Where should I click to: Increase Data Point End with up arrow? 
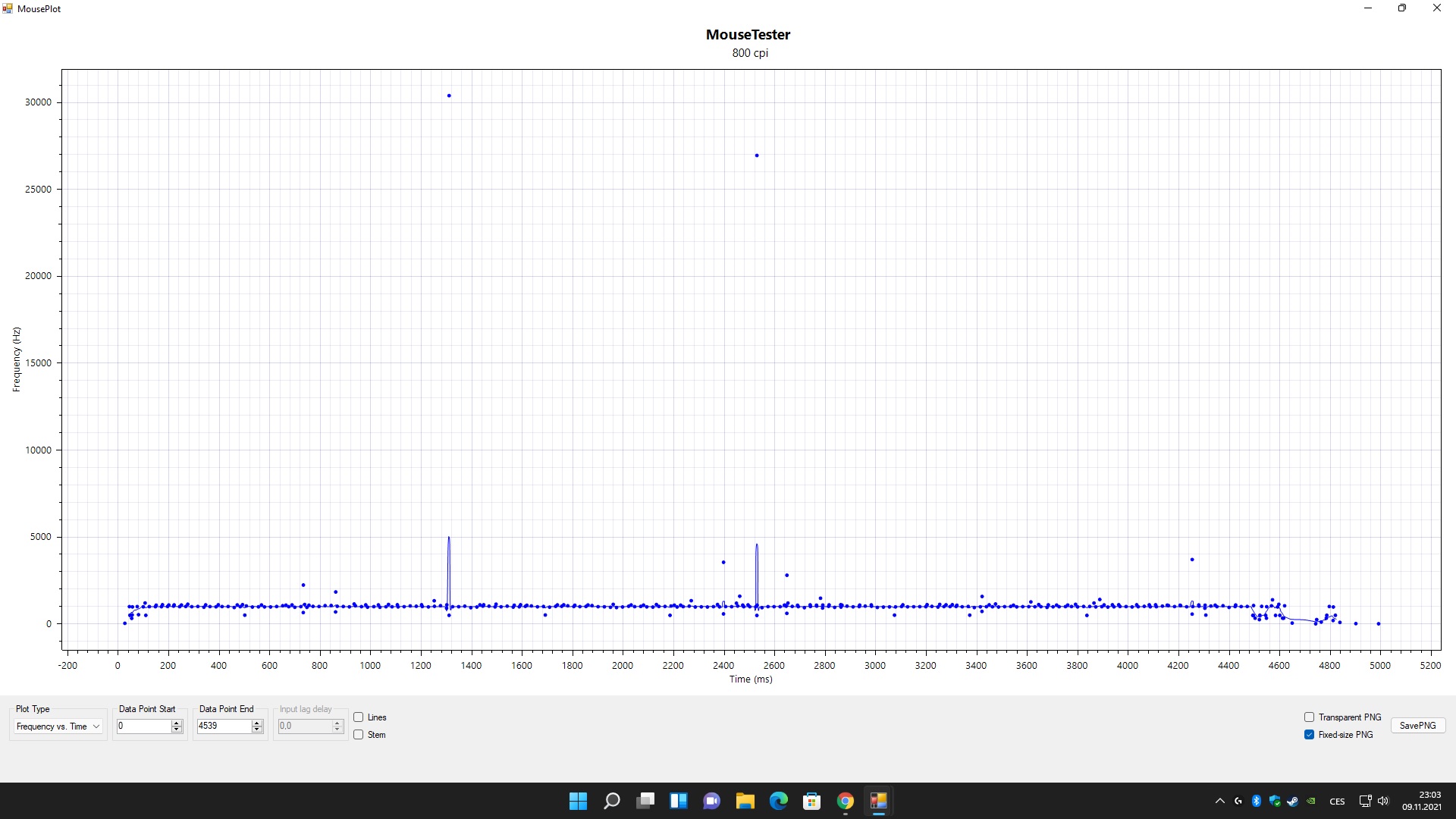point(257,723)
